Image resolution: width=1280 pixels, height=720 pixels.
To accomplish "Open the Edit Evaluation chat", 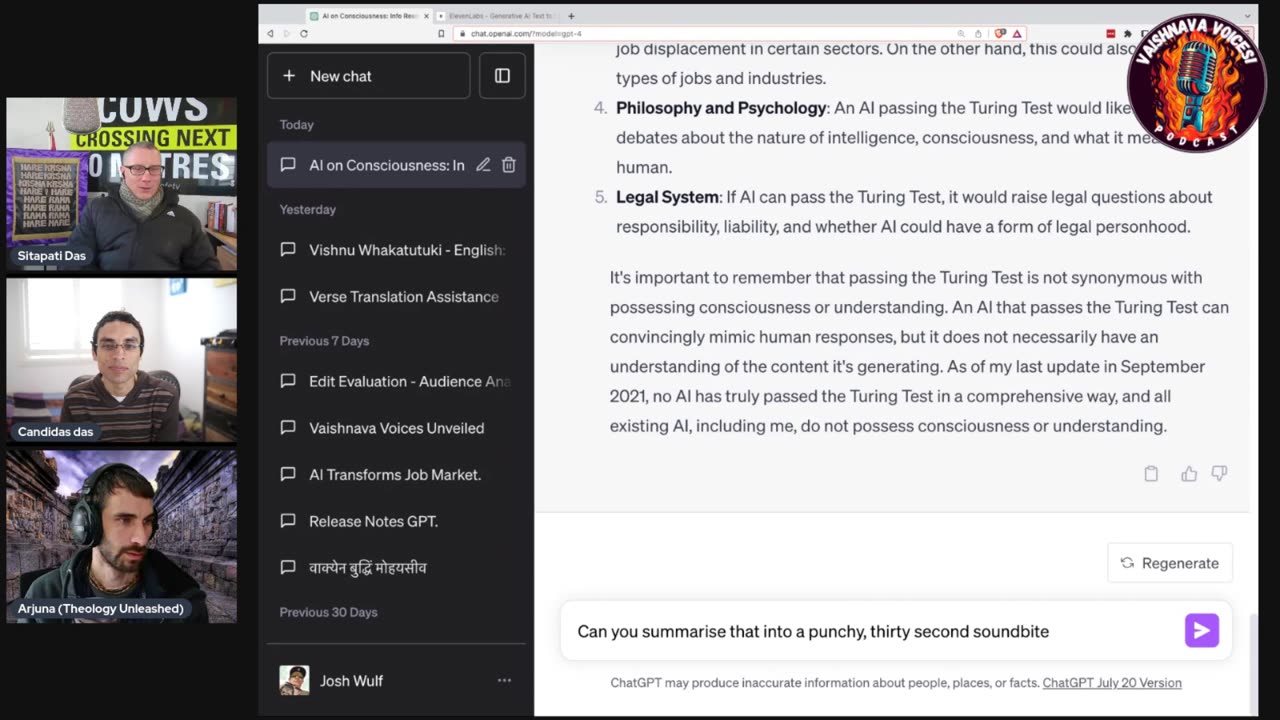I will (x=396, y=381).
